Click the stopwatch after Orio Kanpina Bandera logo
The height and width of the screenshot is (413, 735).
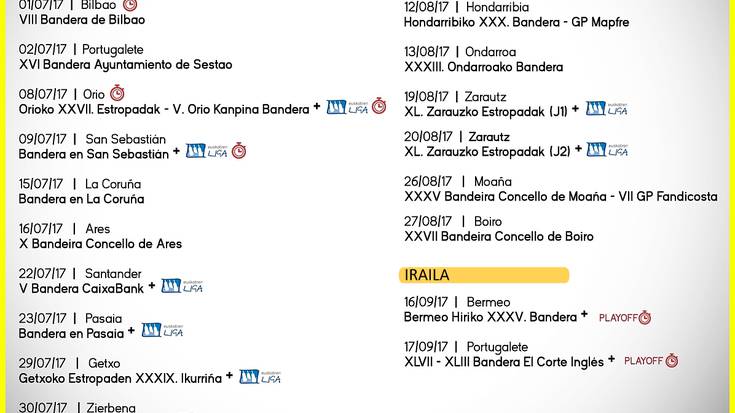(x=379, y=106)
